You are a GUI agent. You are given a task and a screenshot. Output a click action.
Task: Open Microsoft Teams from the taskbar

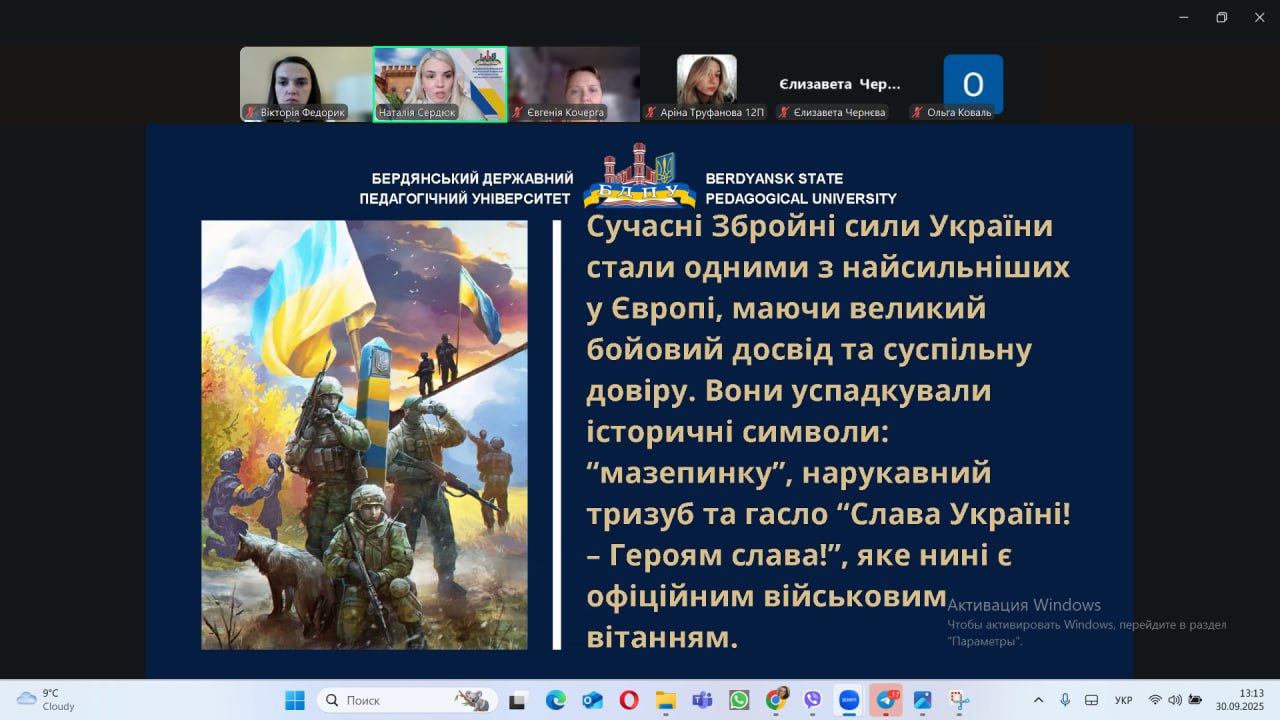coord(702,700)
